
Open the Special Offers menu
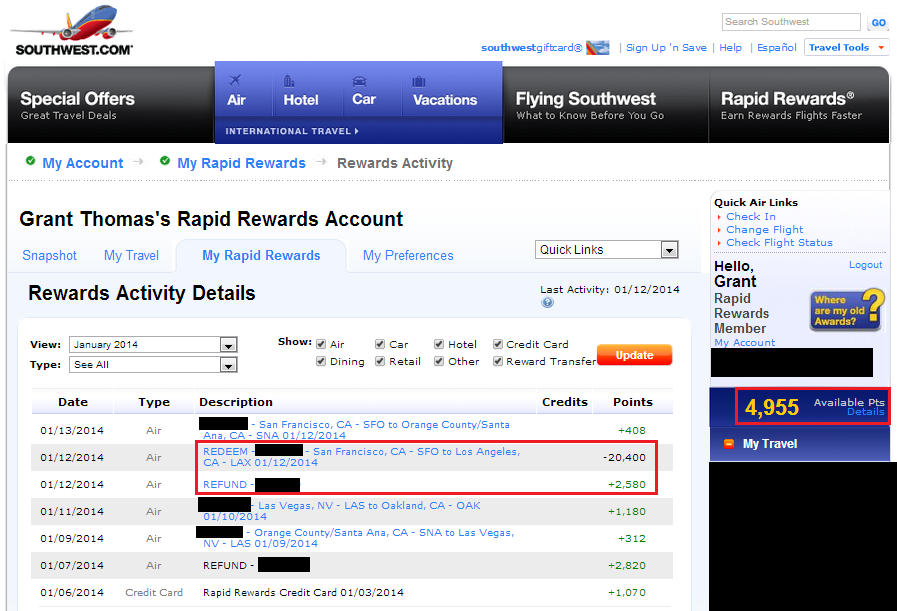77,105
